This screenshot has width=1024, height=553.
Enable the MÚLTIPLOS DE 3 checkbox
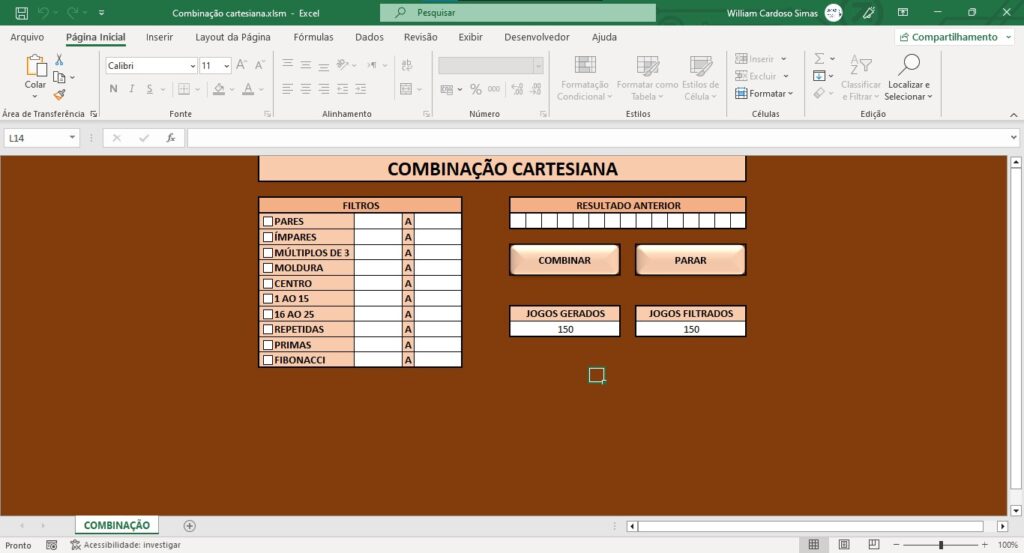tap(268, 253)
